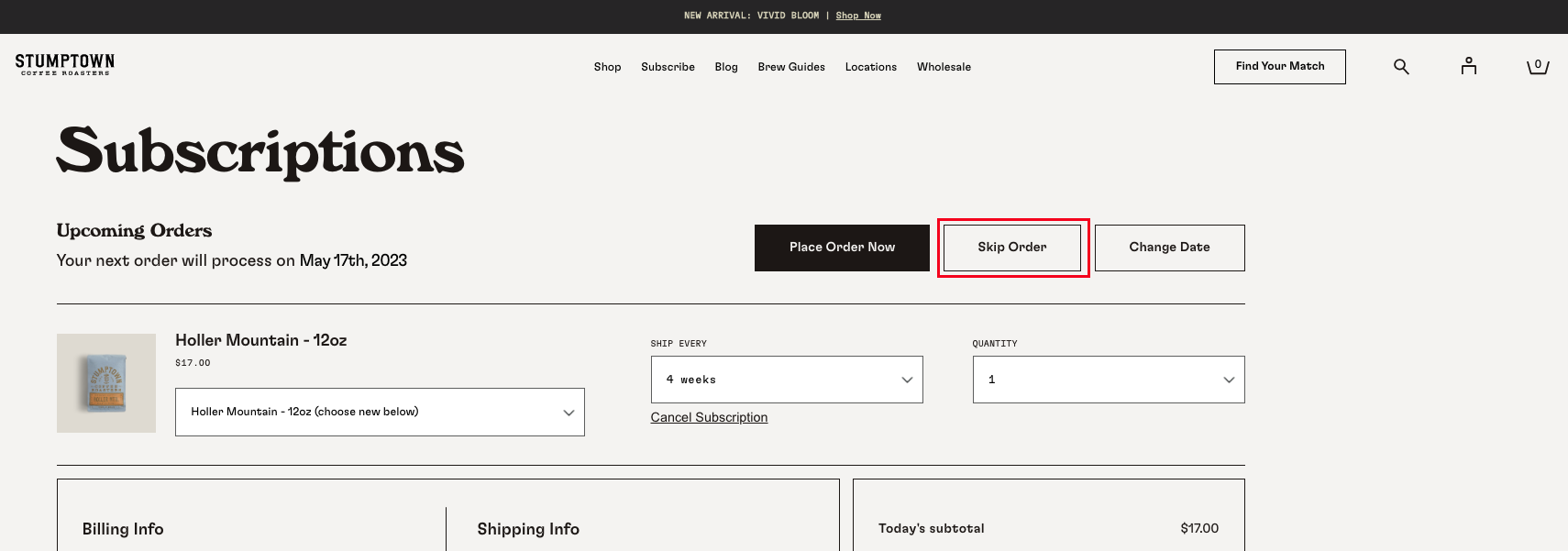This screenshot has height=551, width=1568.
Task: Click the Find Your Match button
Action: (1280, 67)
